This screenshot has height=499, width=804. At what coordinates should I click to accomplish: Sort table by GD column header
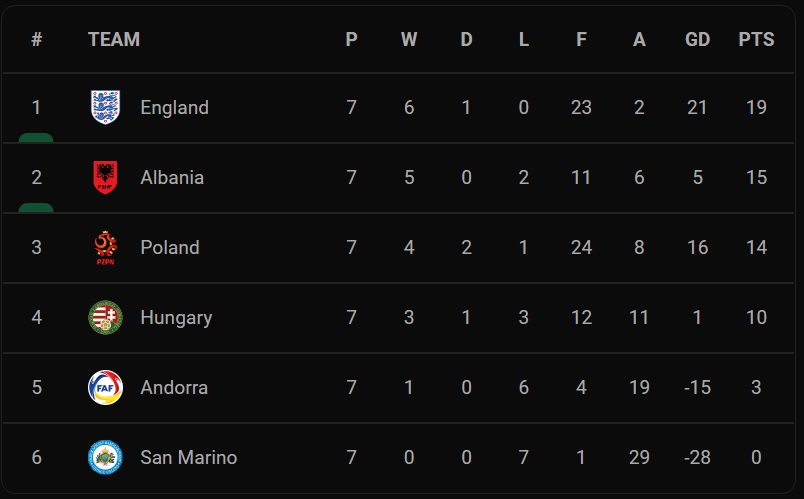pyautogui.click(x=697, y=39)
